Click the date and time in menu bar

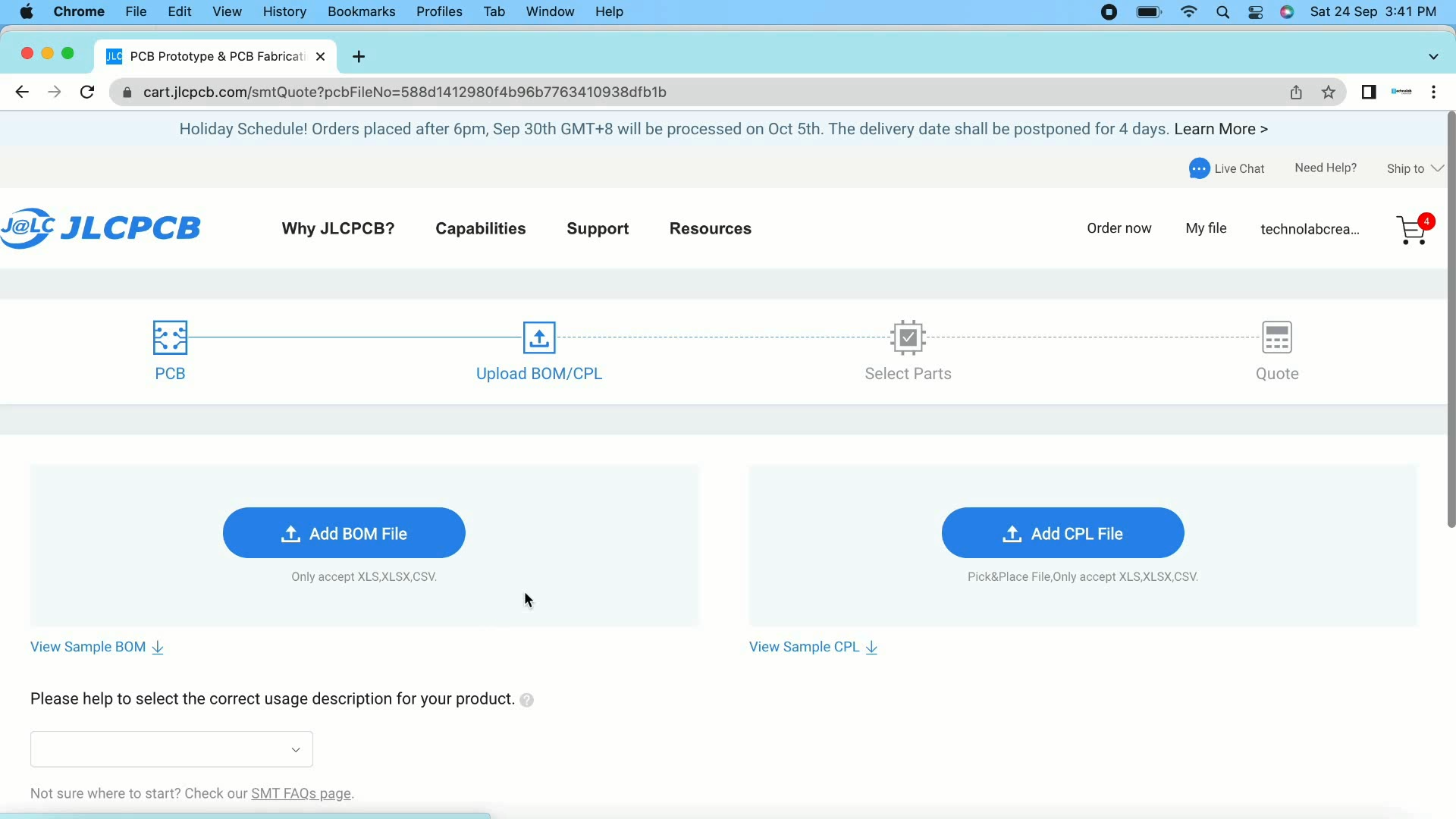click(1373, 11)
